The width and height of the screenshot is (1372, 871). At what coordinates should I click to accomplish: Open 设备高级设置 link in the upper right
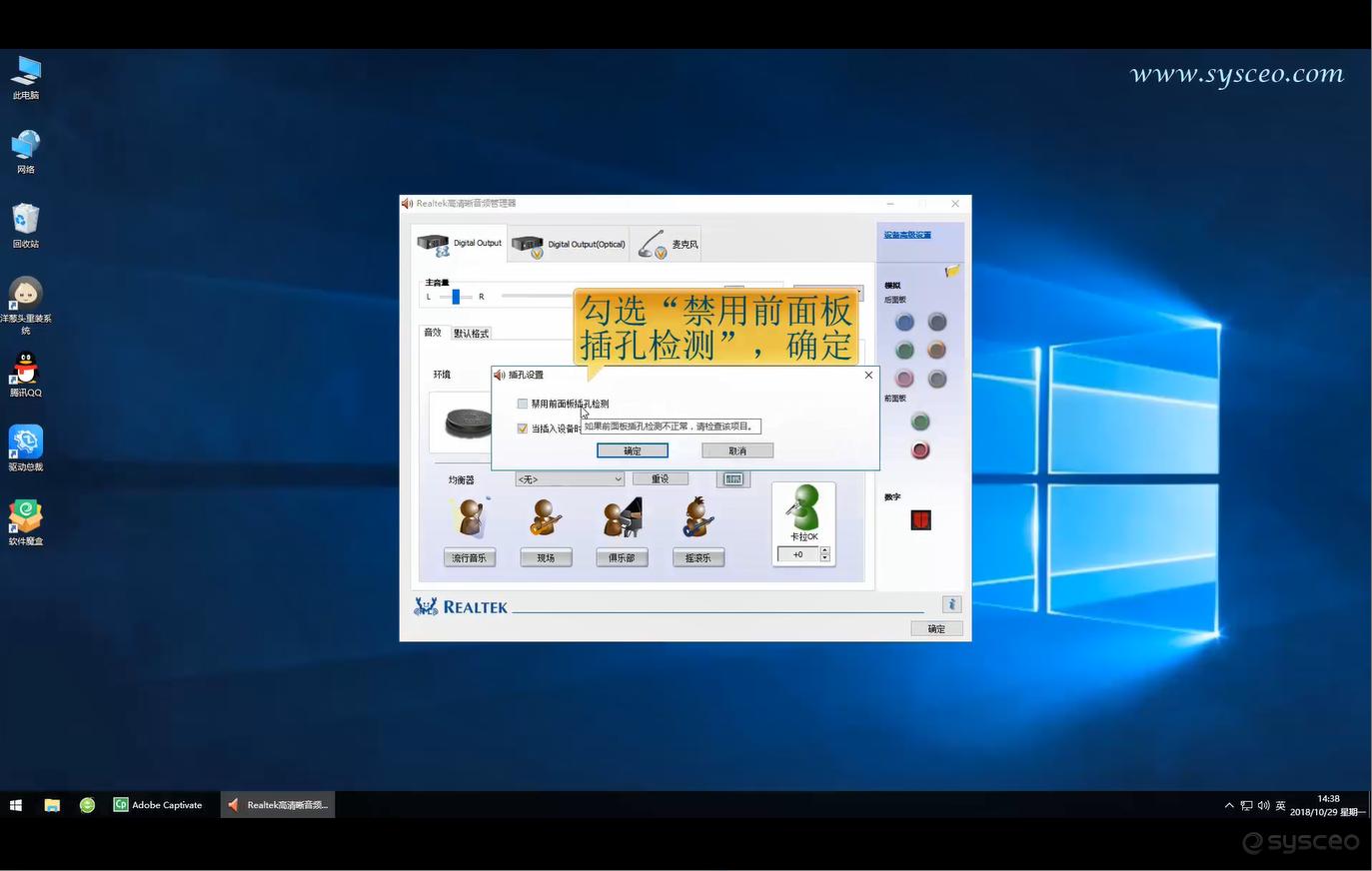[x=905, y=234]
